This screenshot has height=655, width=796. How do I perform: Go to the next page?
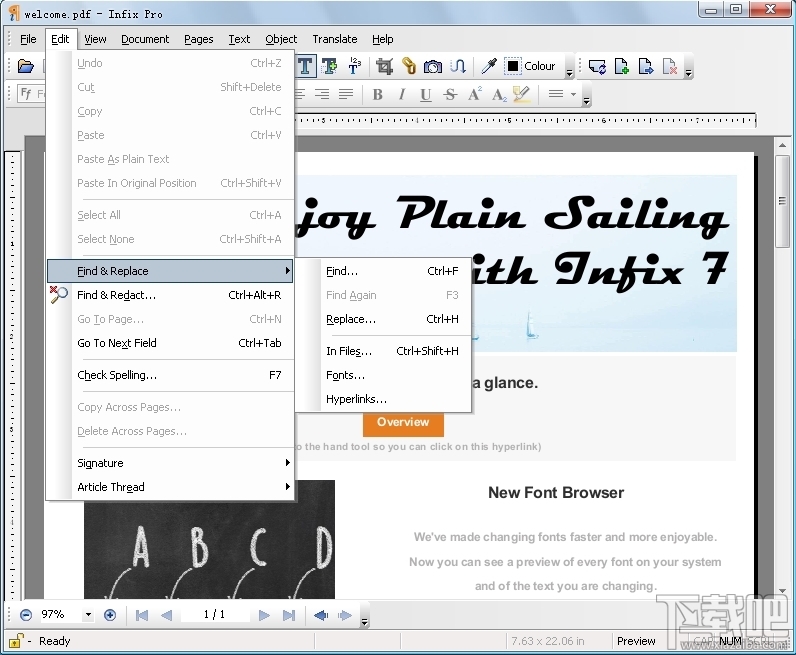click(x=264, y=615)
